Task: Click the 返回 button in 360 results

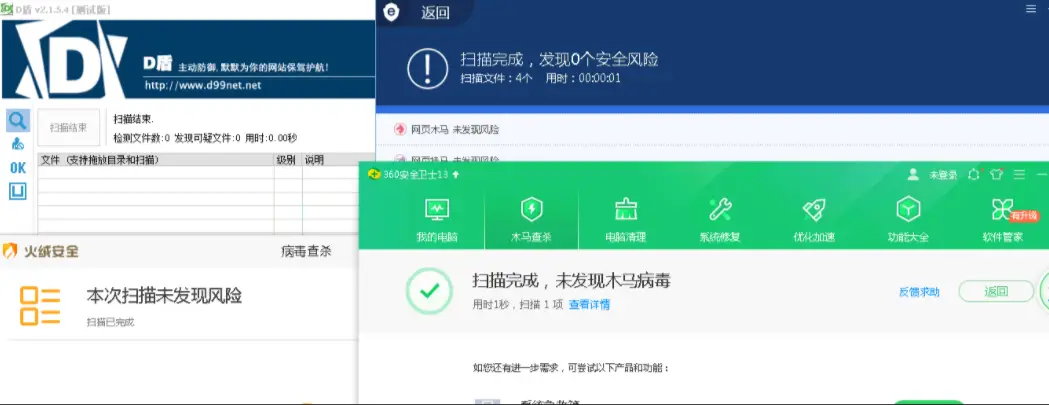Action: [995, 292]
